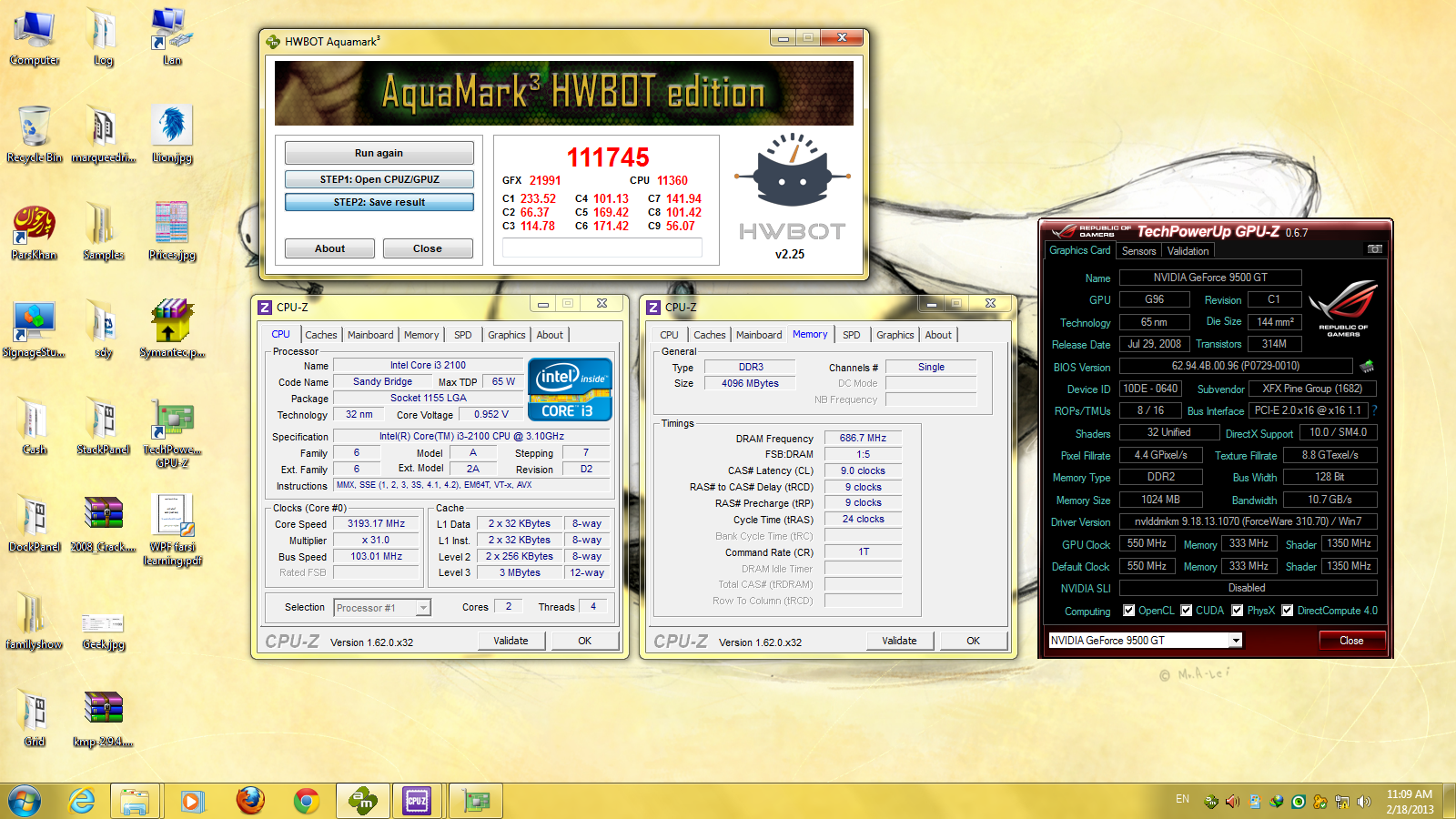Select the Prices.jpg desktop file
This screenshot has height=819, width=1456.
click(172, 233)
